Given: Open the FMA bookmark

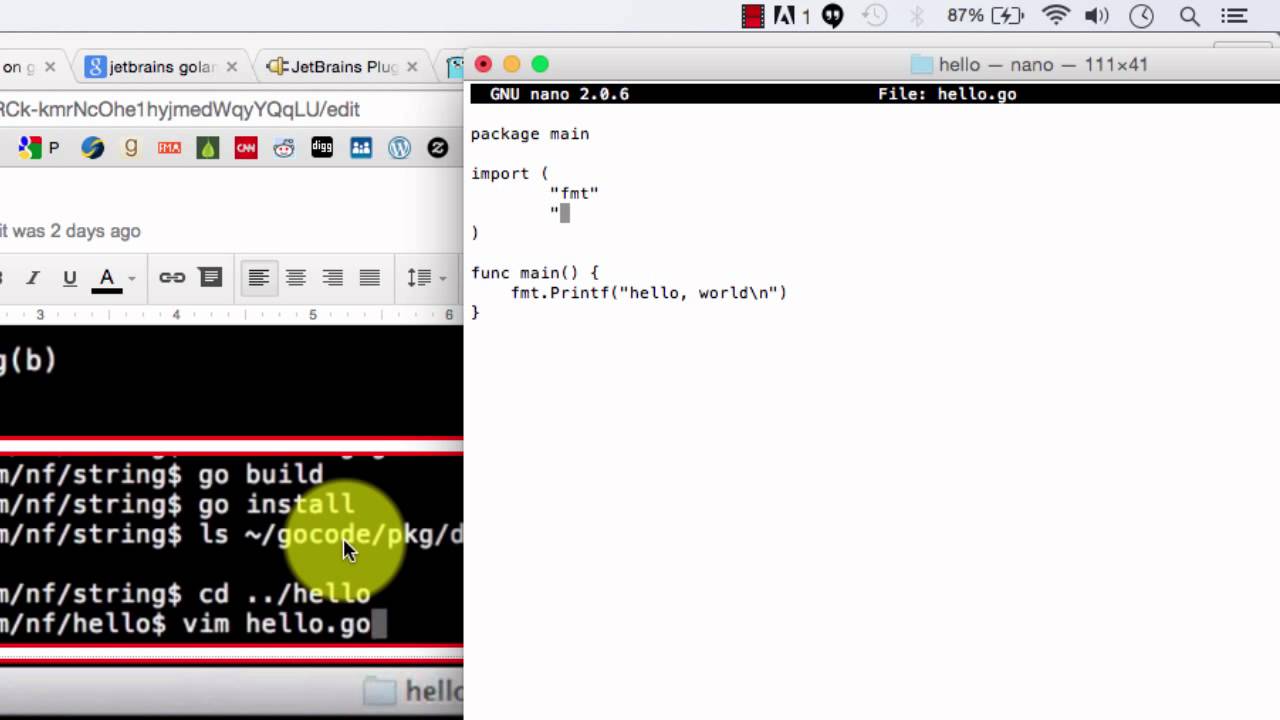Looking at the screenshot, I should (x=169, y=148).
